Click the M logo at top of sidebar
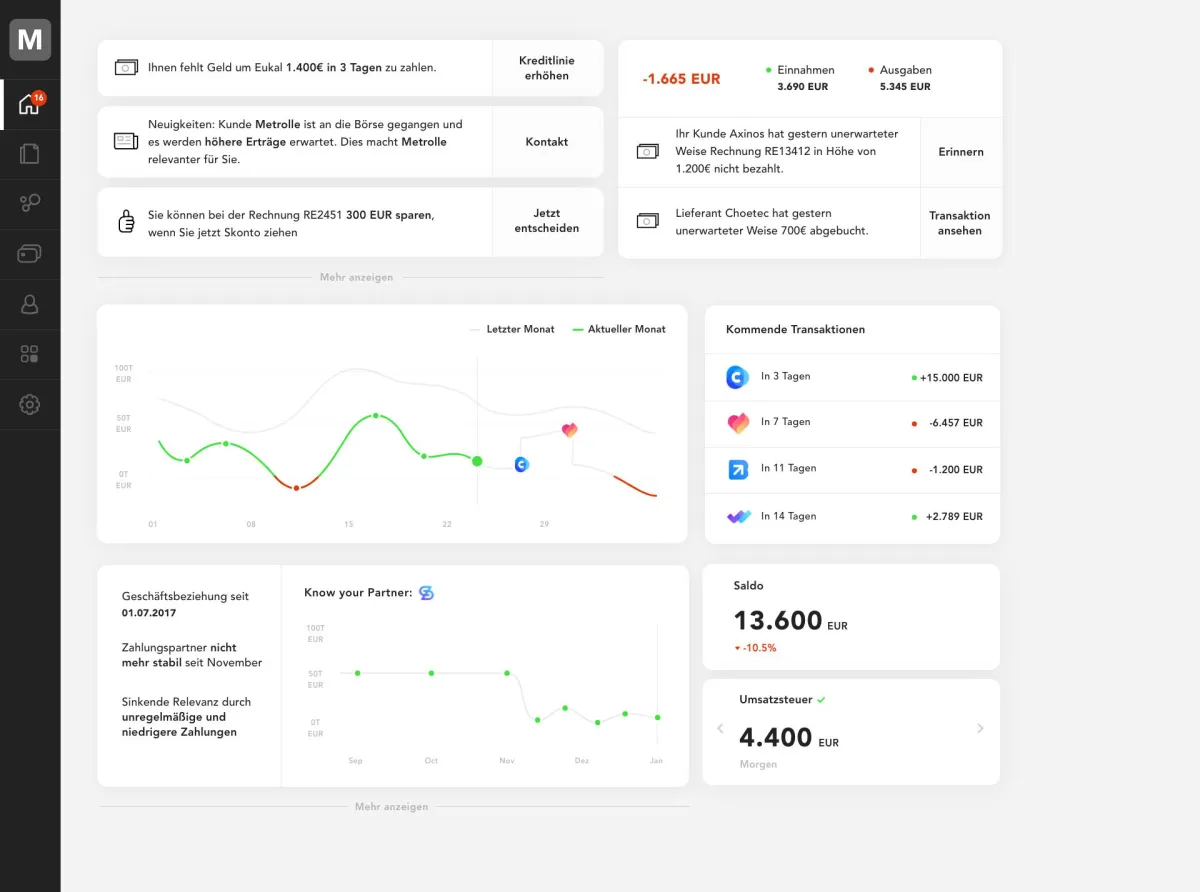The image size is (1200, 892). coord(30,40)
